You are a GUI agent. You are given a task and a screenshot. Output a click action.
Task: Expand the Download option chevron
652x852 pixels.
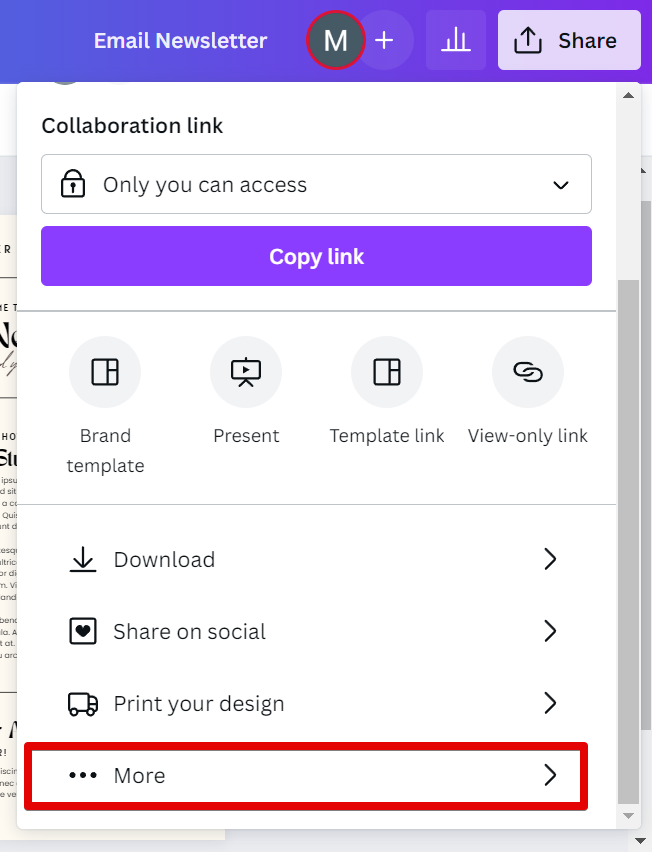coord(549,559)
